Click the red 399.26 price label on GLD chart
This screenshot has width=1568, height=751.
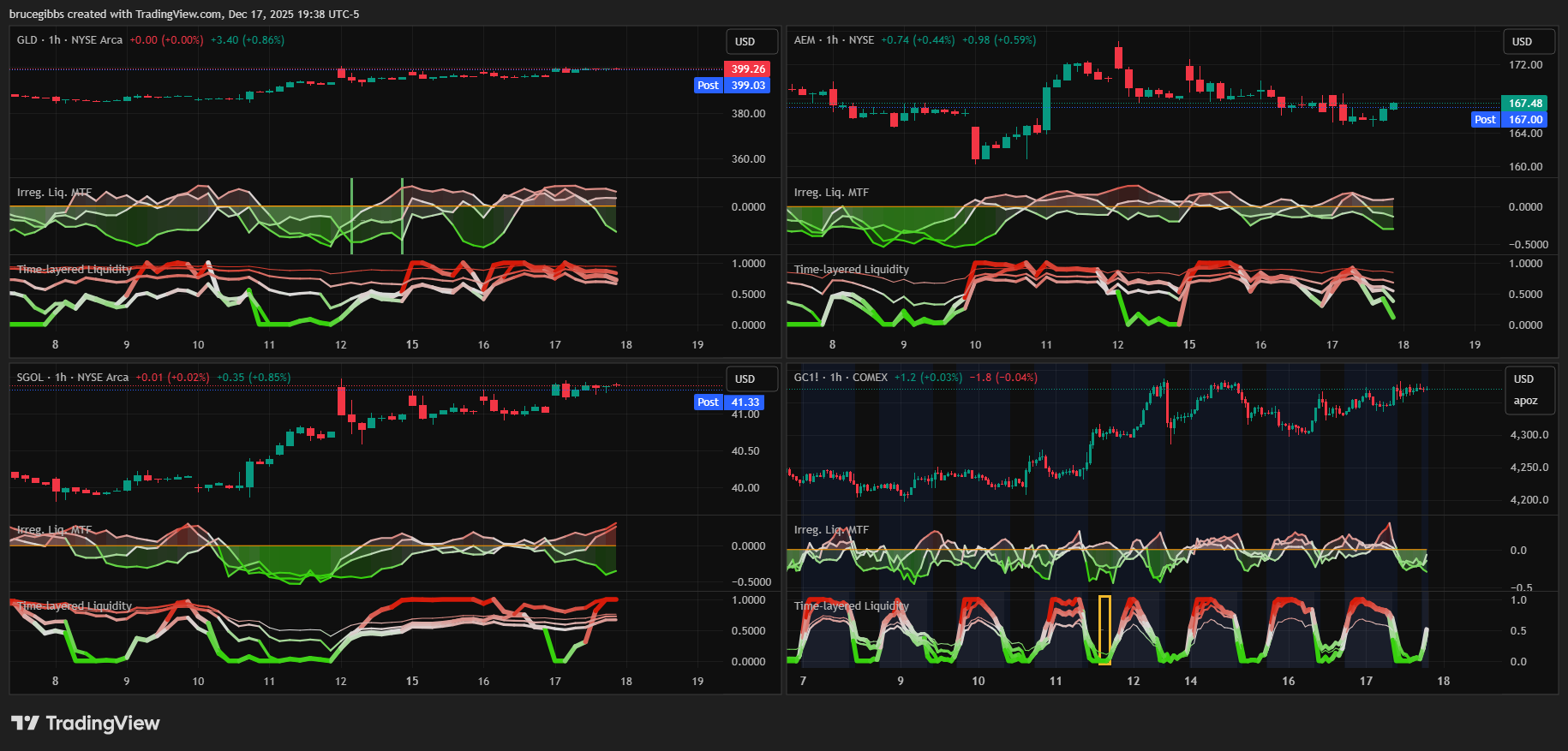747,69
